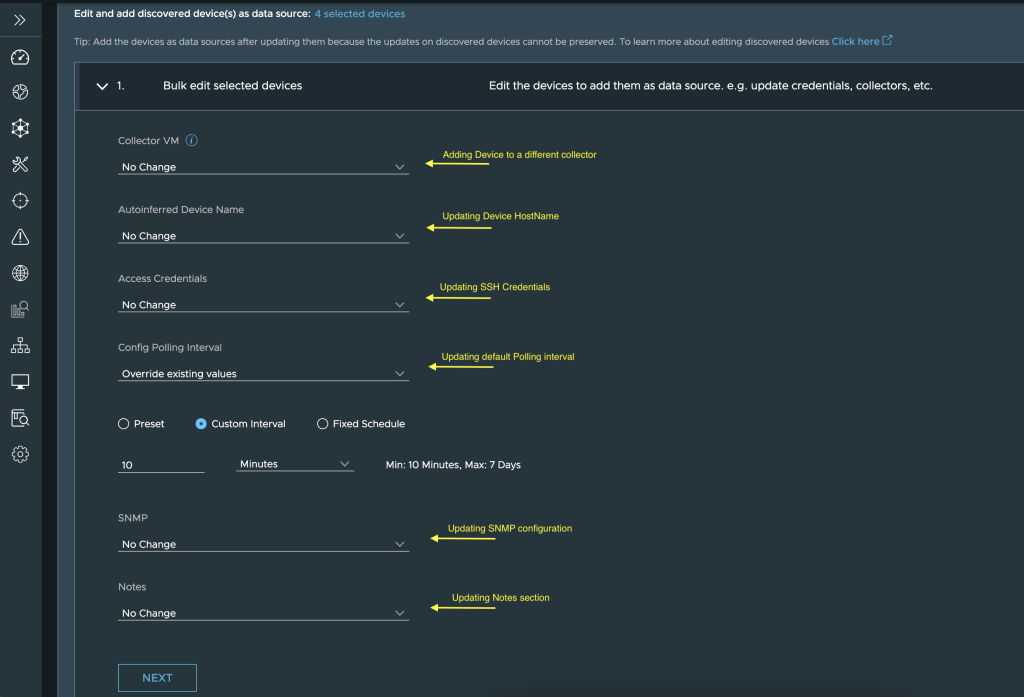Click the NEXT button
Viewport: 1024px width, 697px height.
click(x=157, y=678)
